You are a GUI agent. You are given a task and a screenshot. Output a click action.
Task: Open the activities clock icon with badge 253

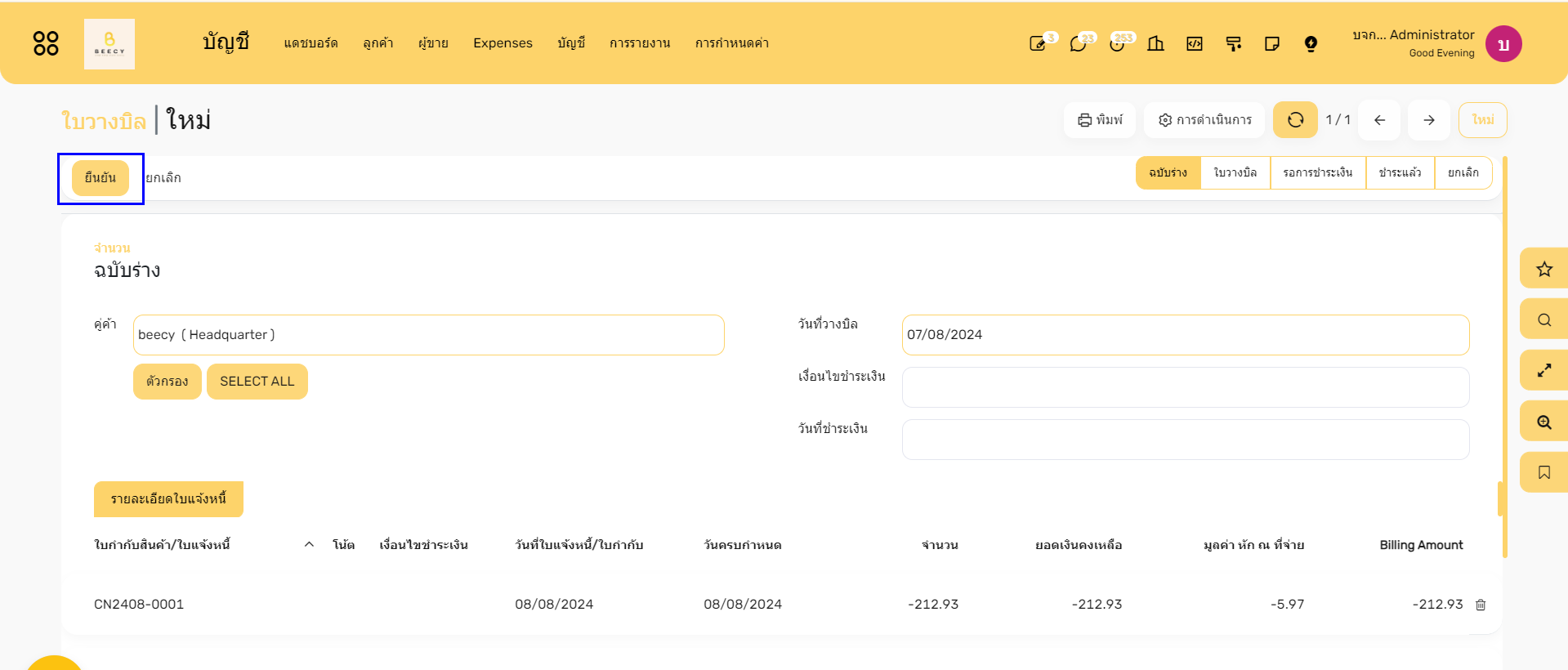(x=1118, y=43)
